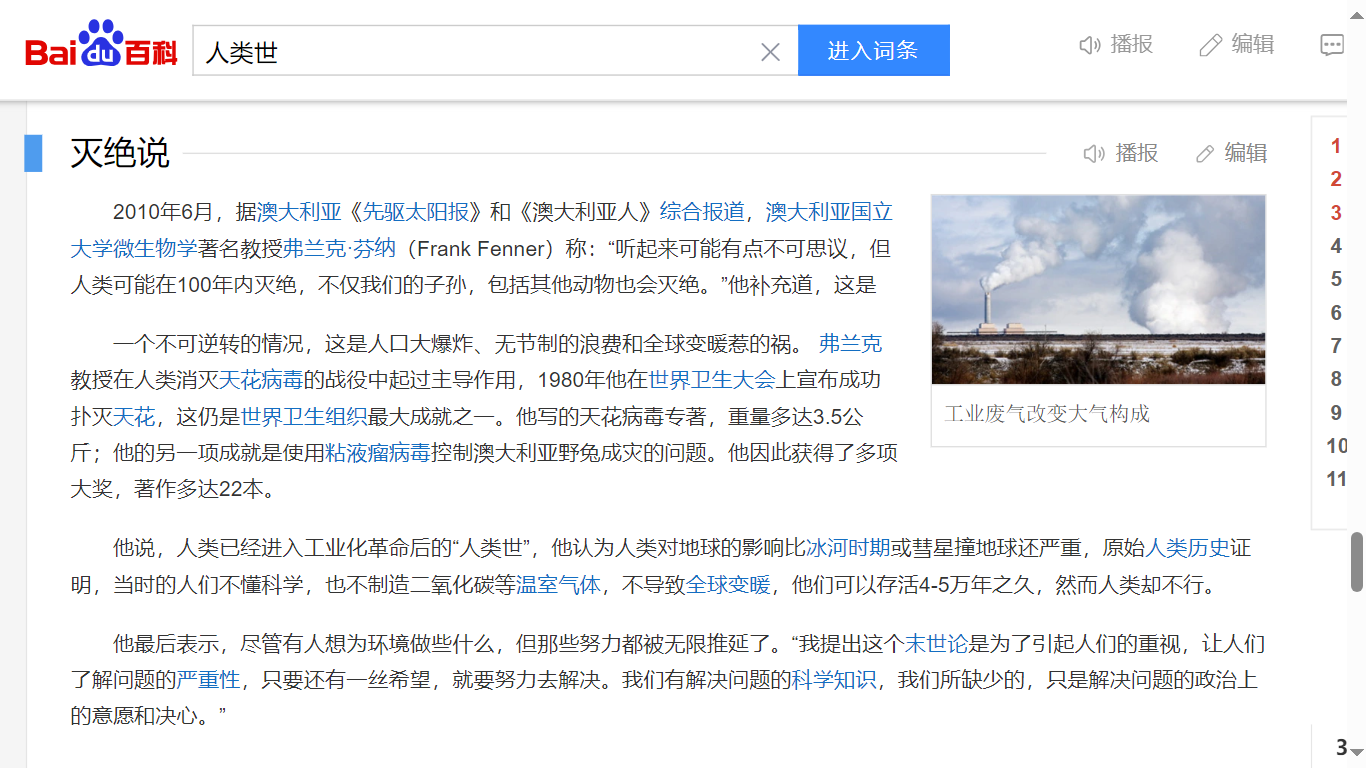The image size is (1366, 768).
Task: Open the 人类历史 link
Action: (1187, 548)
